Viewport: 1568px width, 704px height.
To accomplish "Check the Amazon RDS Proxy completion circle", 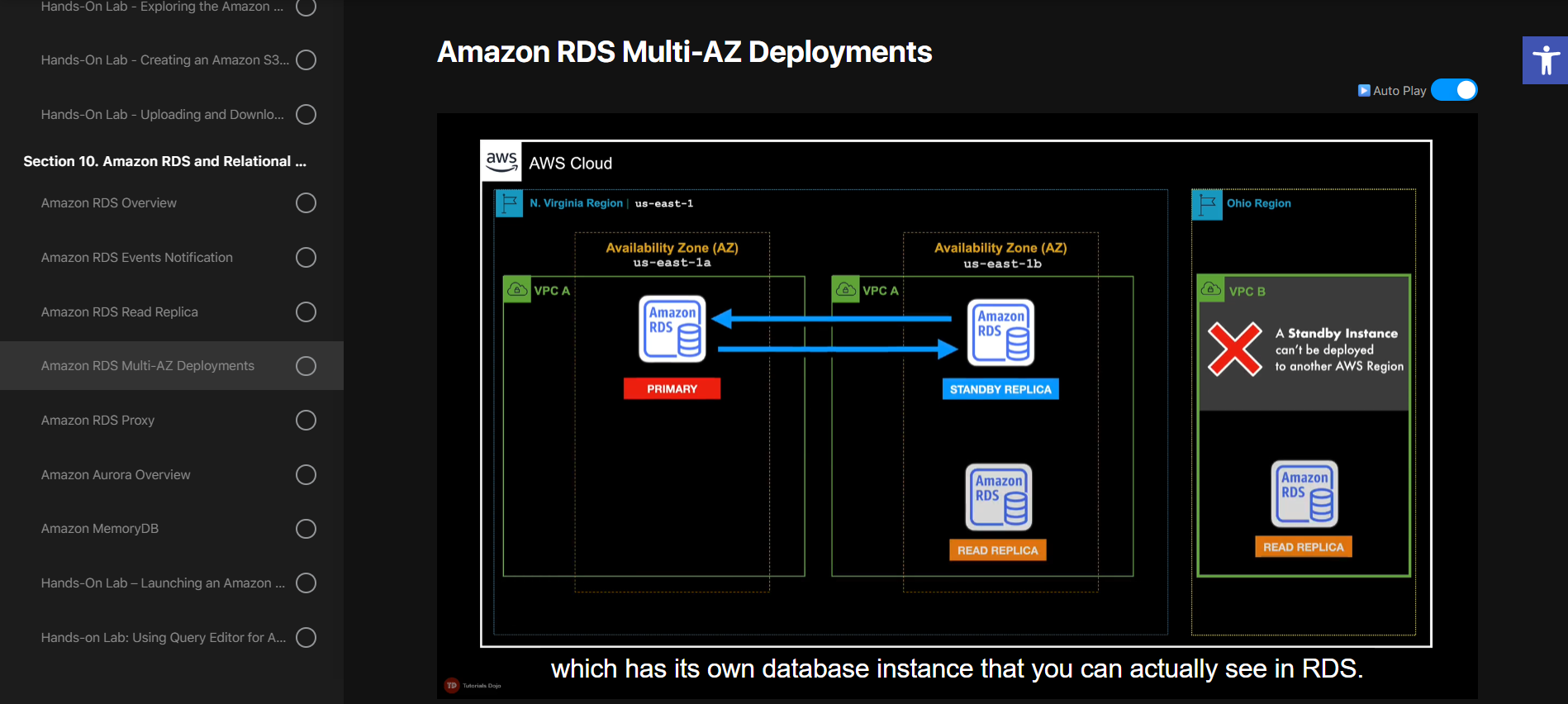I will click(x=306, y=421).
